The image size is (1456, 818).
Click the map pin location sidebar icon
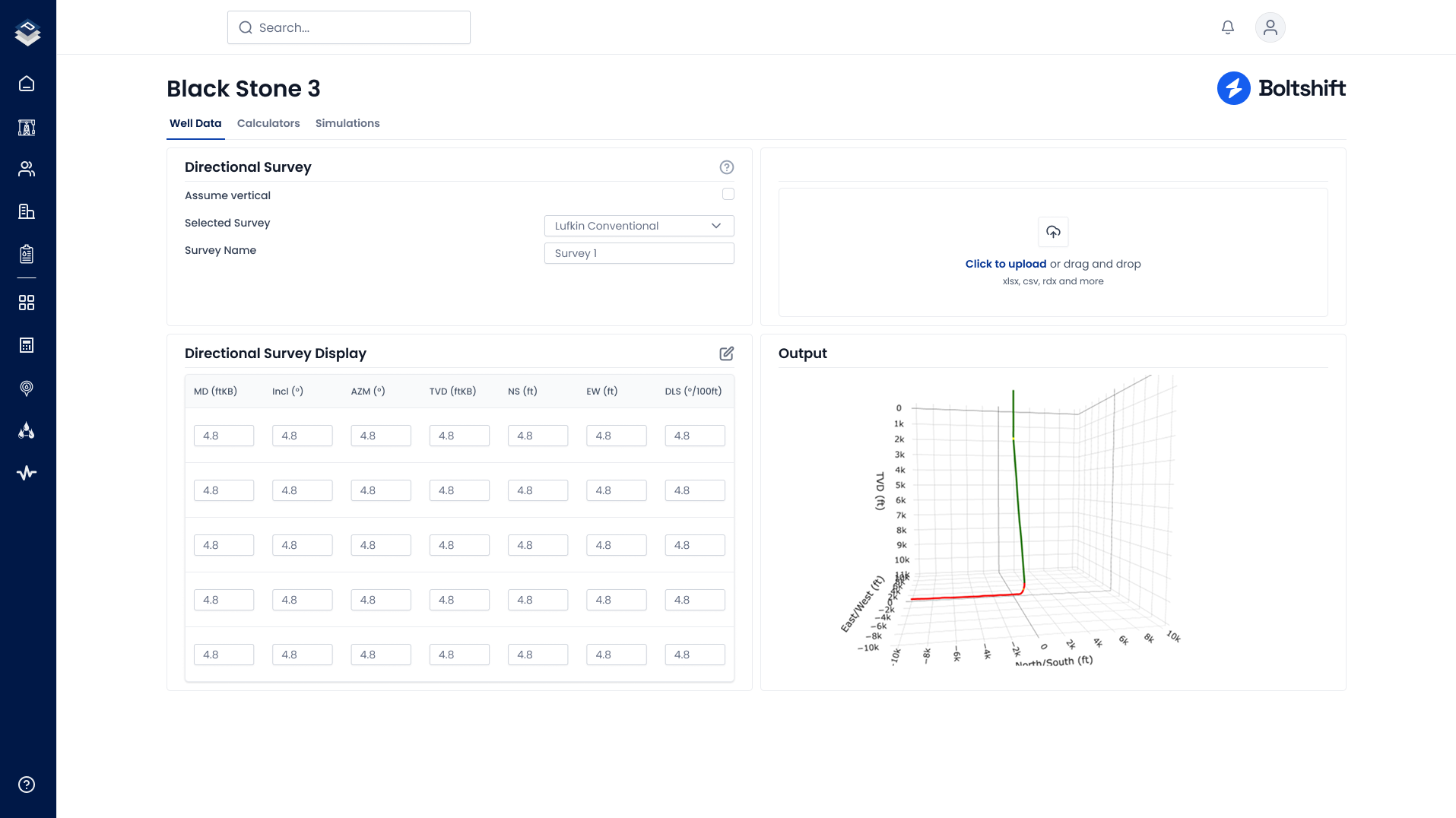(27, 388)
